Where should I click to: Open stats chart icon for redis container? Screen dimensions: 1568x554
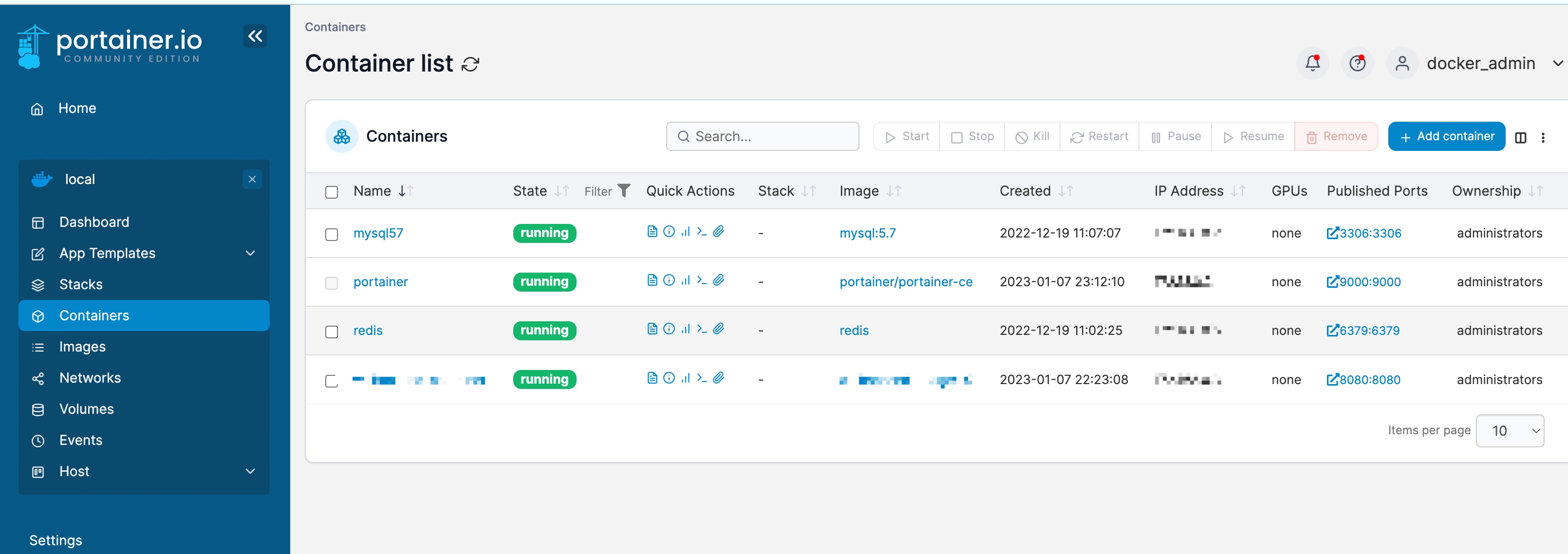[x=686, y=329]
